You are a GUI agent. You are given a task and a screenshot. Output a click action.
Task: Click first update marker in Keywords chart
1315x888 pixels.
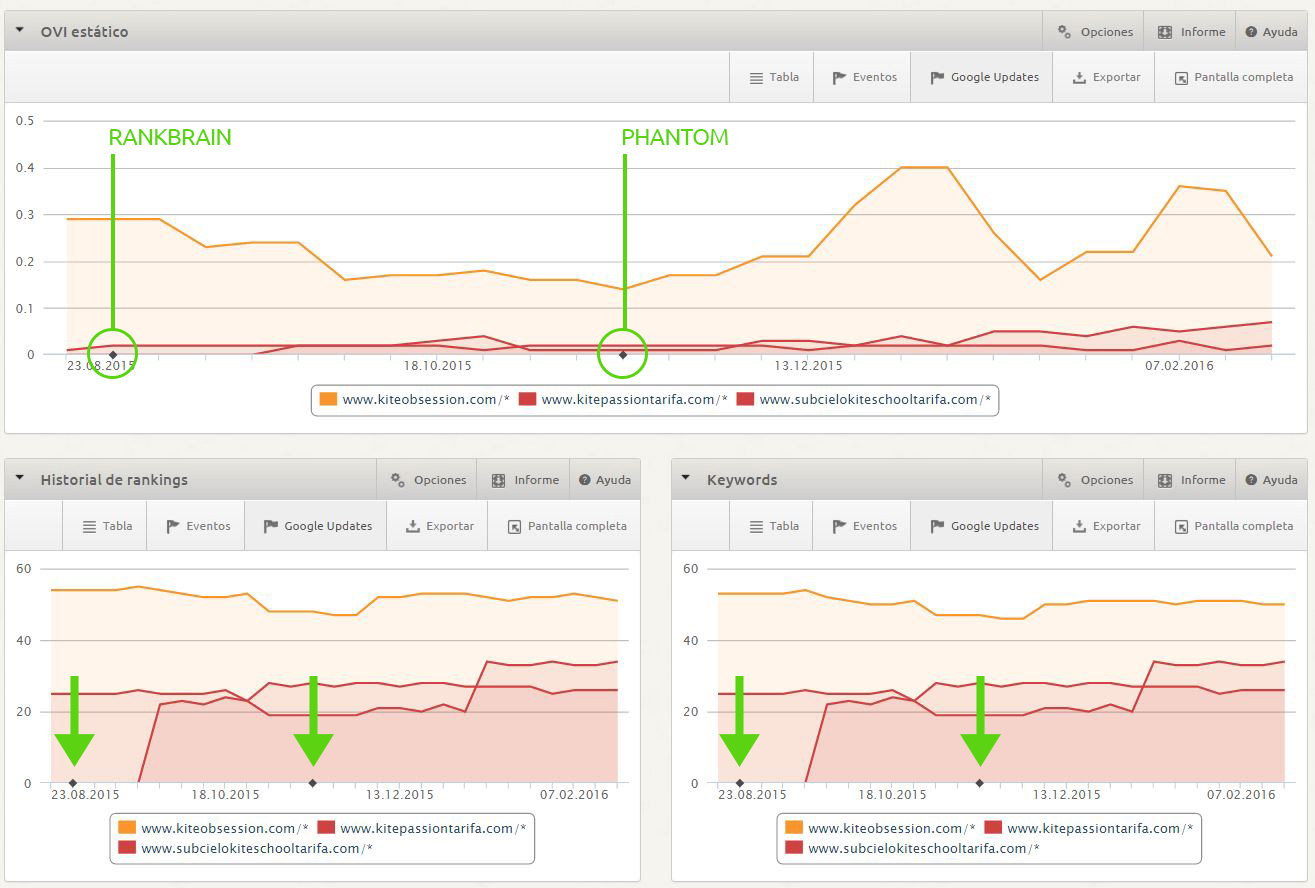point(739,782)
